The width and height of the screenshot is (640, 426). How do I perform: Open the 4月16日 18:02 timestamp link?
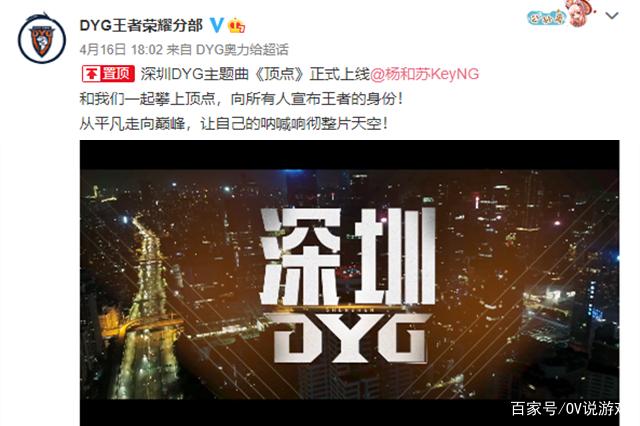[121, 50]
